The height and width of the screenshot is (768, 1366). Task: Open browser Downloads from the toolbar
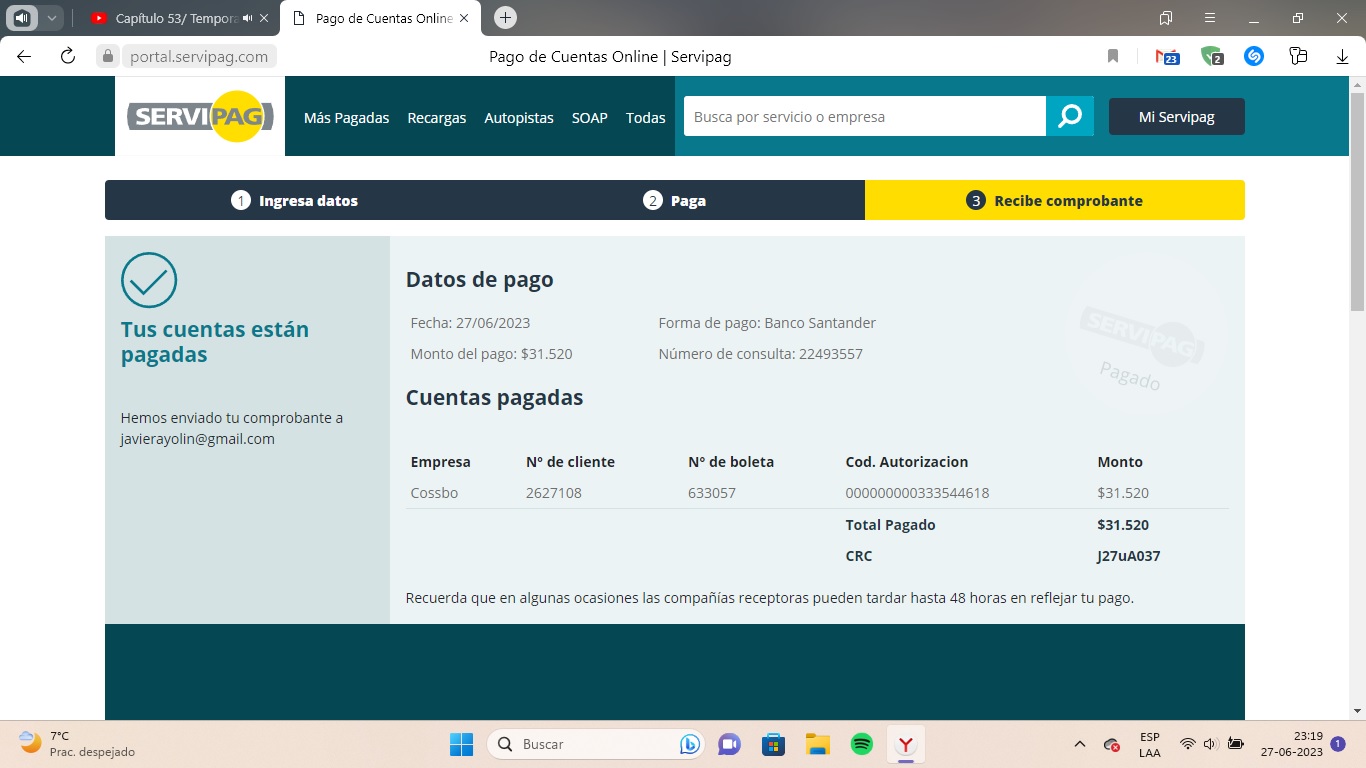(1341, 57)
